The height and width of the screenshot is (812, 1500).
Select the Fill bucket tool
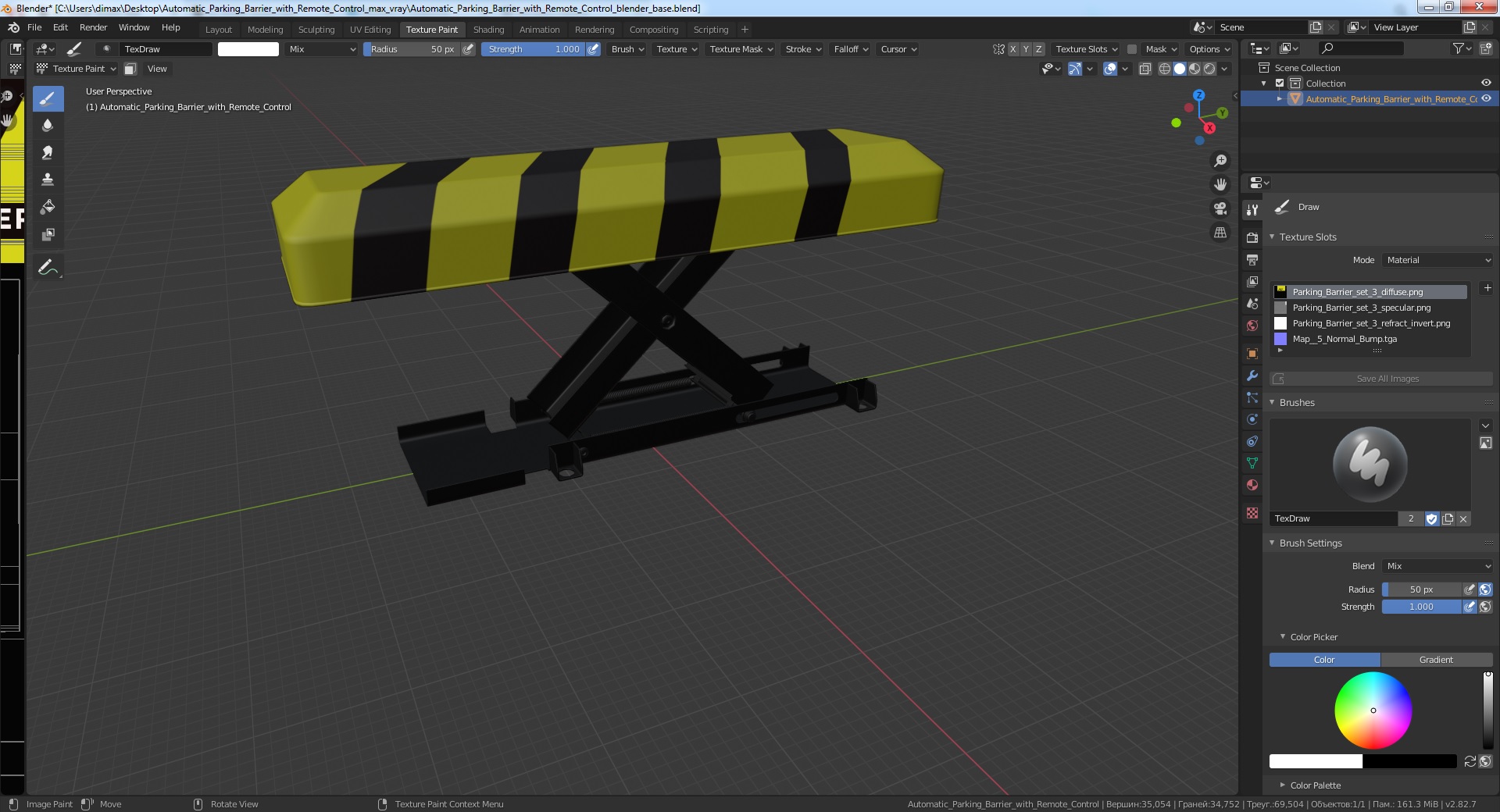coord(48,207)
